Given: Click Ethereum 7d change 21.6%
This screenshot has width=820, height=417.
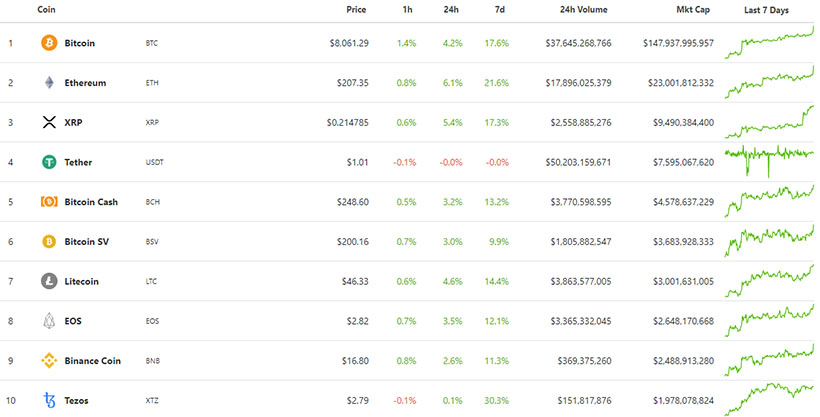Looking at the screenshot, I should (x=497, y=83).
